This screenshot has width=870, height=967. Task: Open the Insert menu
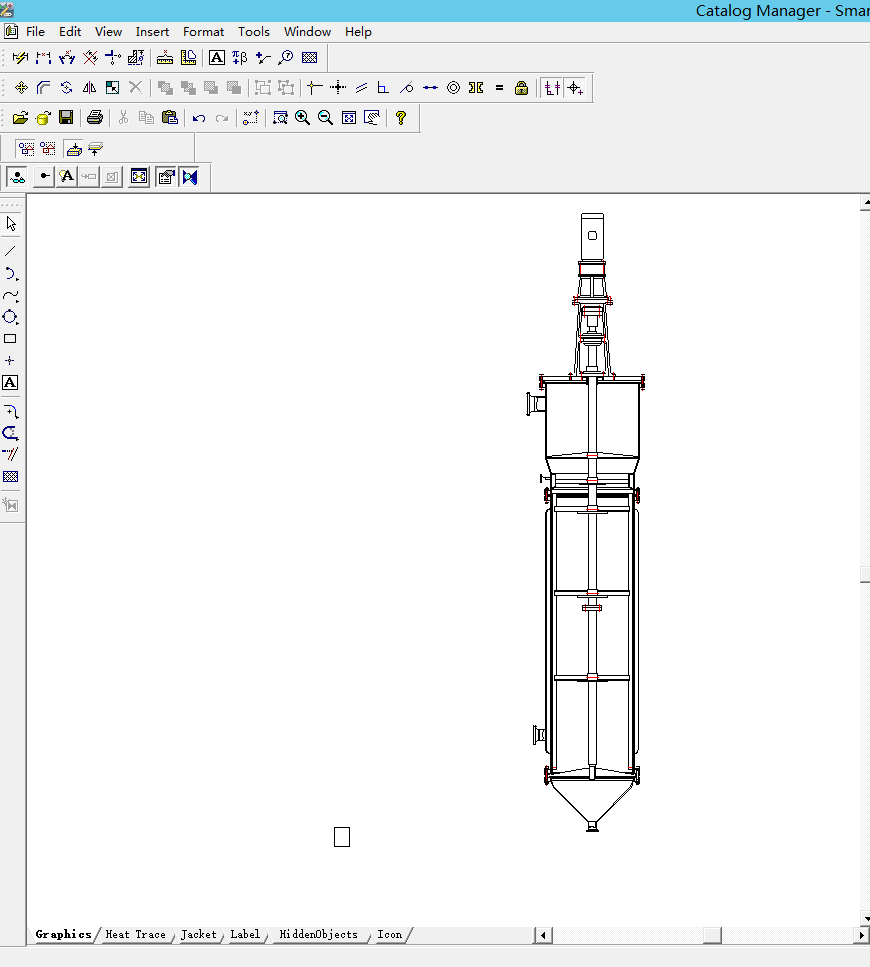(152, 31)
